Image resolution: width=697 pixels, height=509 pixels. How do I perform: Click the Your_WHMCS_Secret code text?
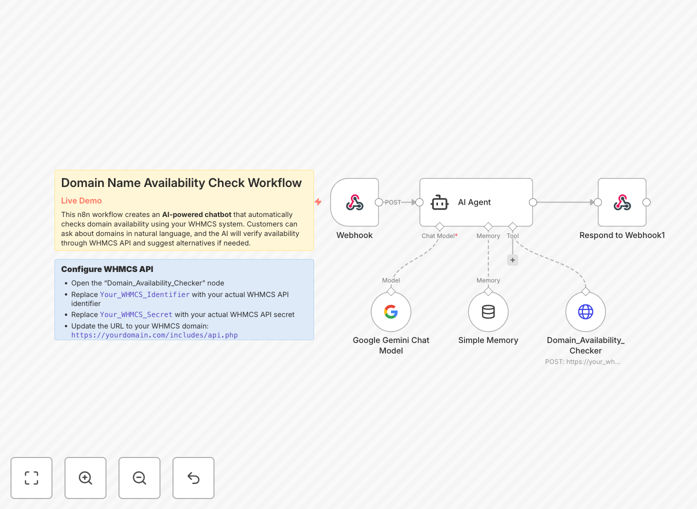tap(136, 314)
